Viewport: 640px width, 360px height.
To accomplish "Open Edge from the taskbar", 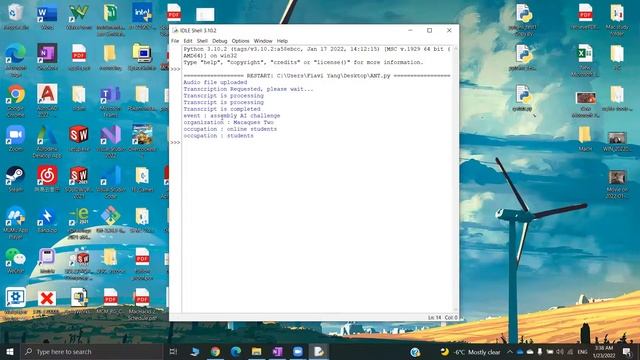I will coord(236,351).
